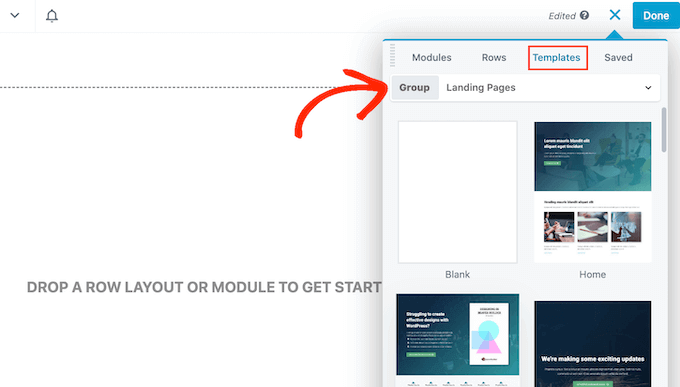Viewport: 680px width, 387px height.
Task: Expand the title bar chevron menu
Action: [15, 16]
